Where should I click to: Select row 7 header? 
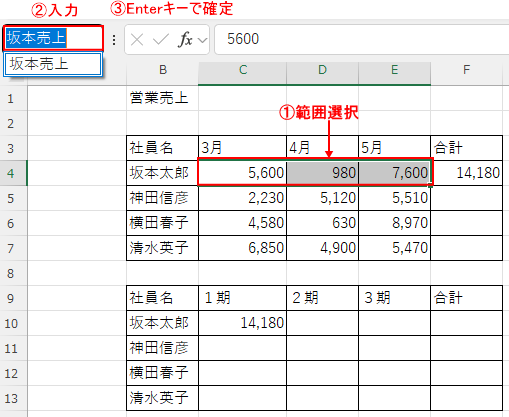point(13,248)
